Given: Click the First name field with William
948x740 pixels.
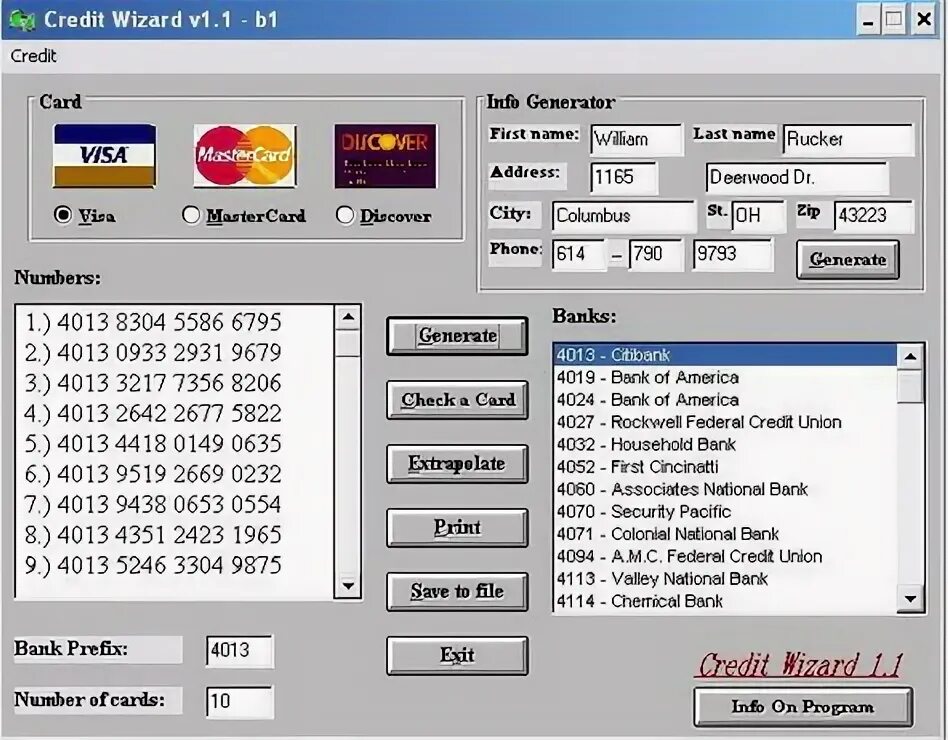Looking at the screenshot, I should pos(637,139).
